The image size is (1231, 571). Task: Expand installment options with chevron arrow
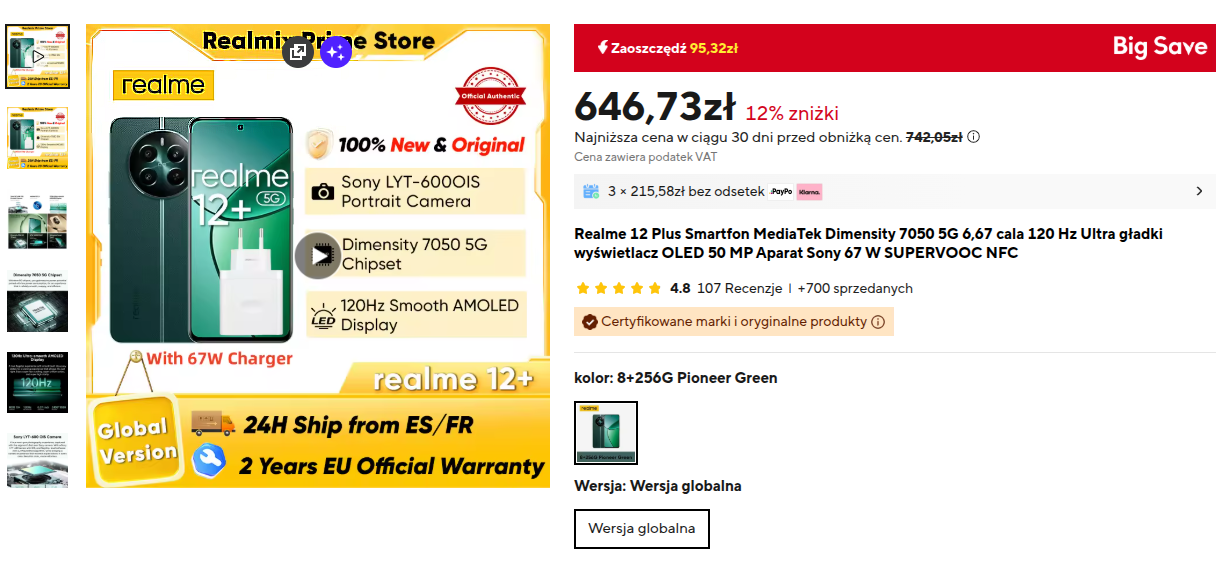click(1199, 191)
